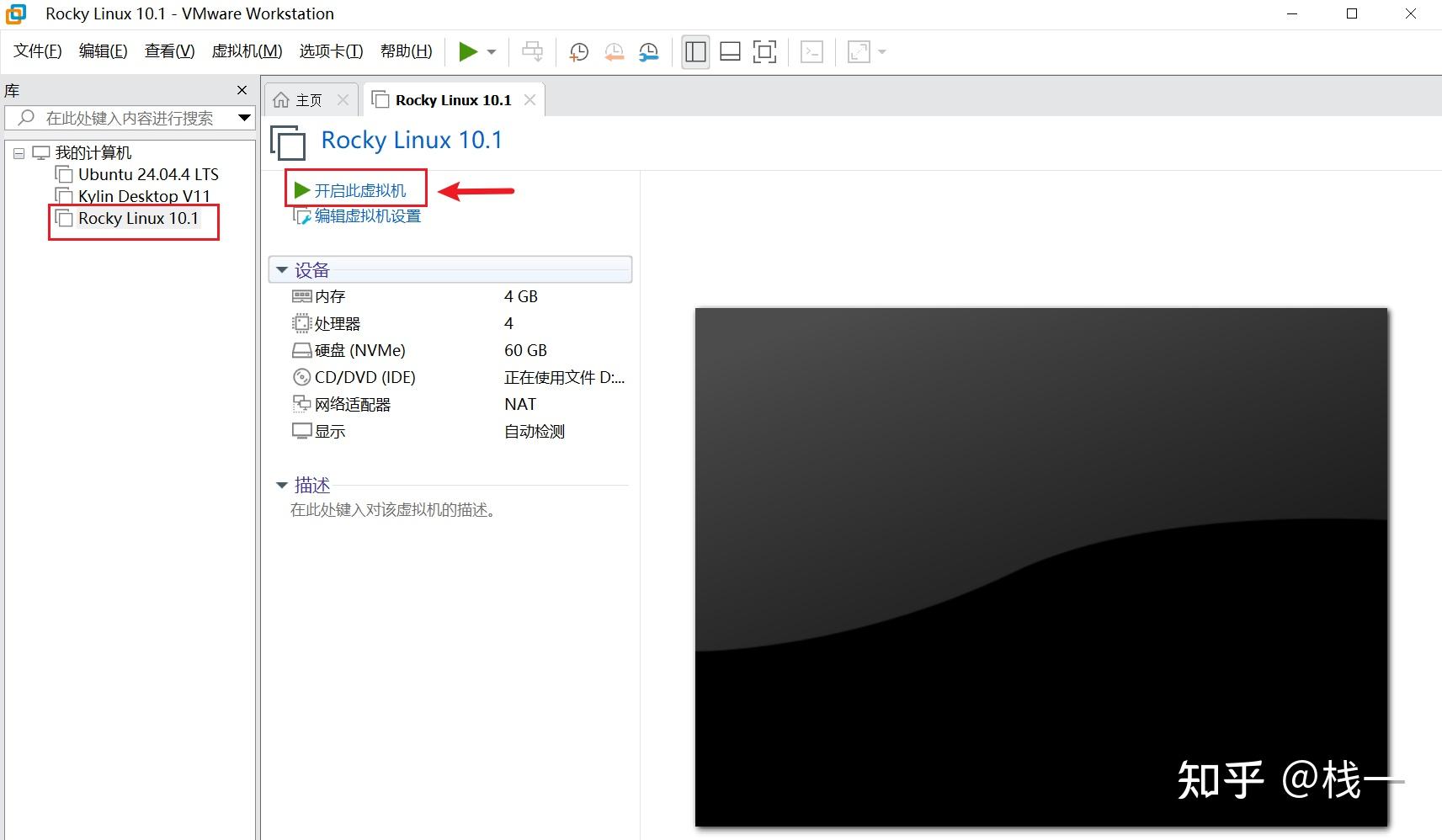This screenshot has width=1442, height=840.
Task: Toggle the thumbnail bar view icon
Action: click(730, 52)
